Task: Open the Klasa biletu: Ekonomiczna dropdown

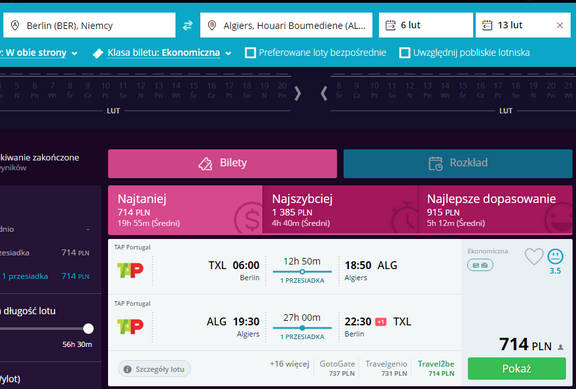Action: [169, 53]
